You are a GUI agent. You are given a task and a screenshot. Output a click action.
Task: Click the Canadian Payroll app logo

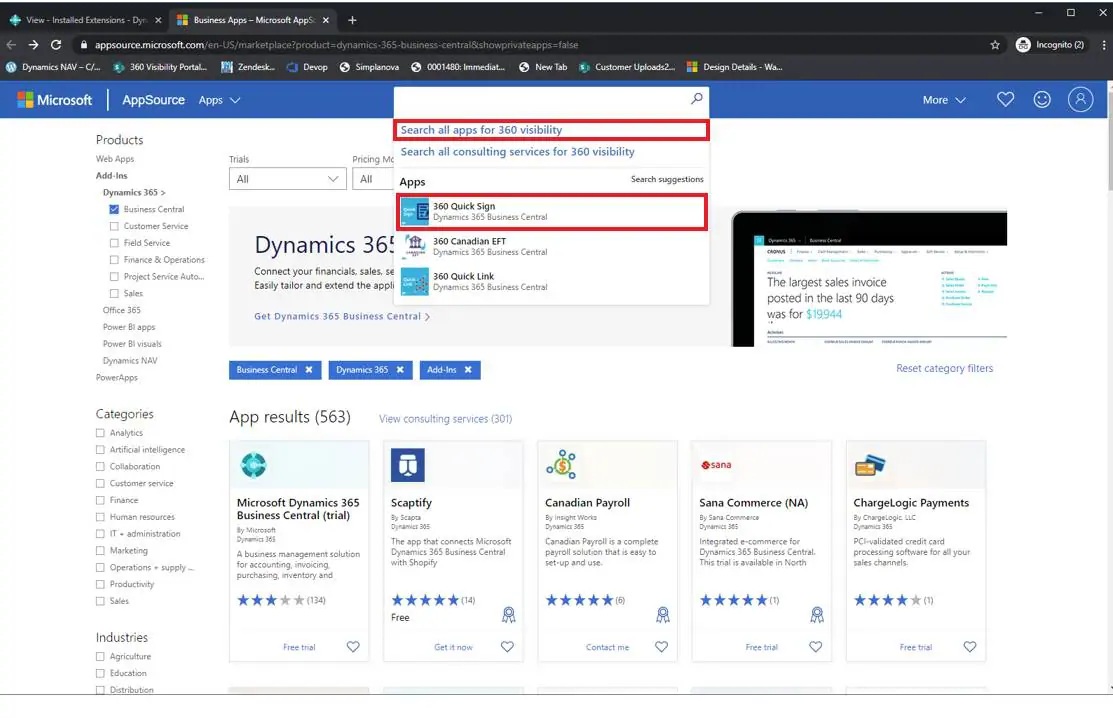pyautogui.click(x=561, y=465)
